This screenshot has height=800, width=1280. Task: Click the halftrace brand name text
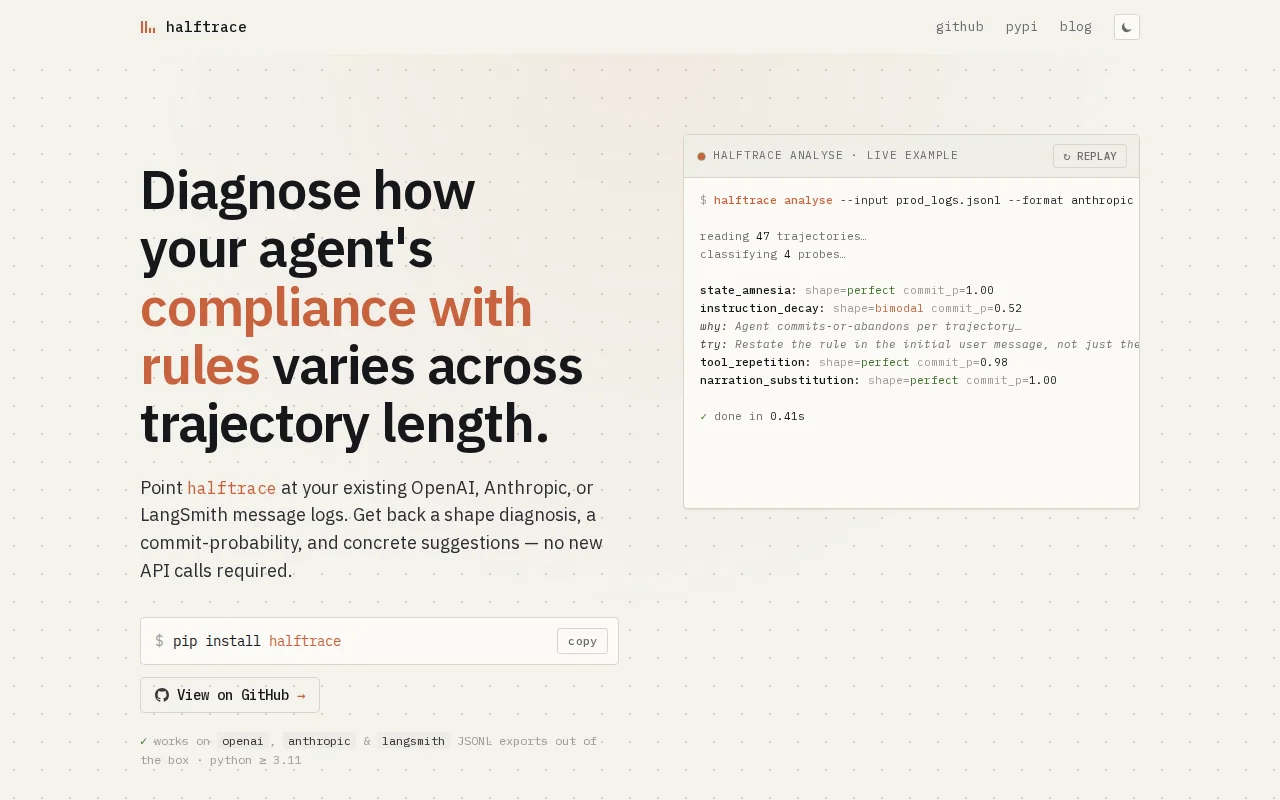206,27
